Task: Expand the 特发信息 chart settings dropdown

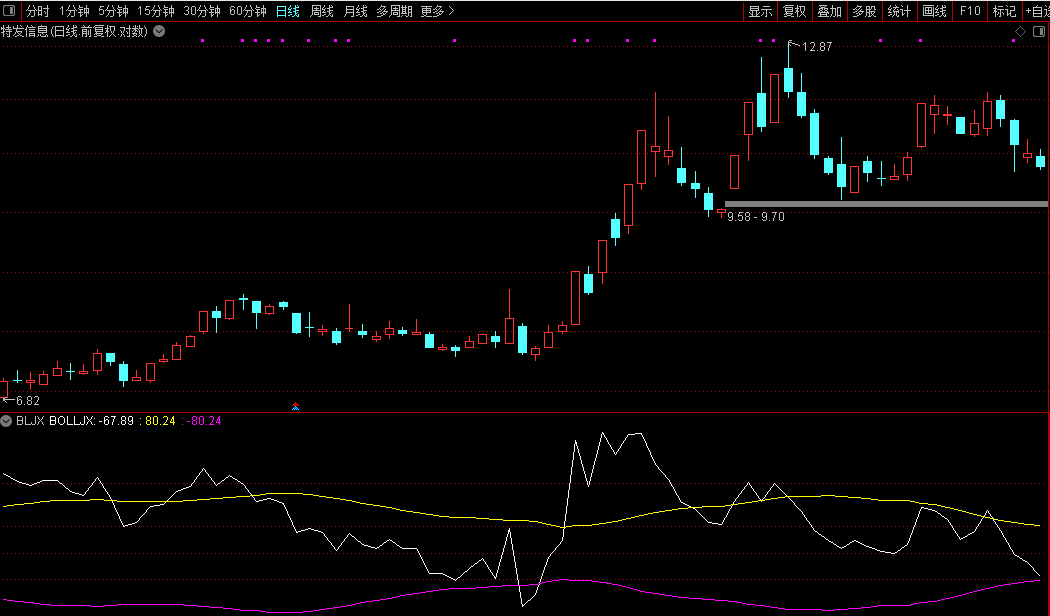Action: coord(159,32)
